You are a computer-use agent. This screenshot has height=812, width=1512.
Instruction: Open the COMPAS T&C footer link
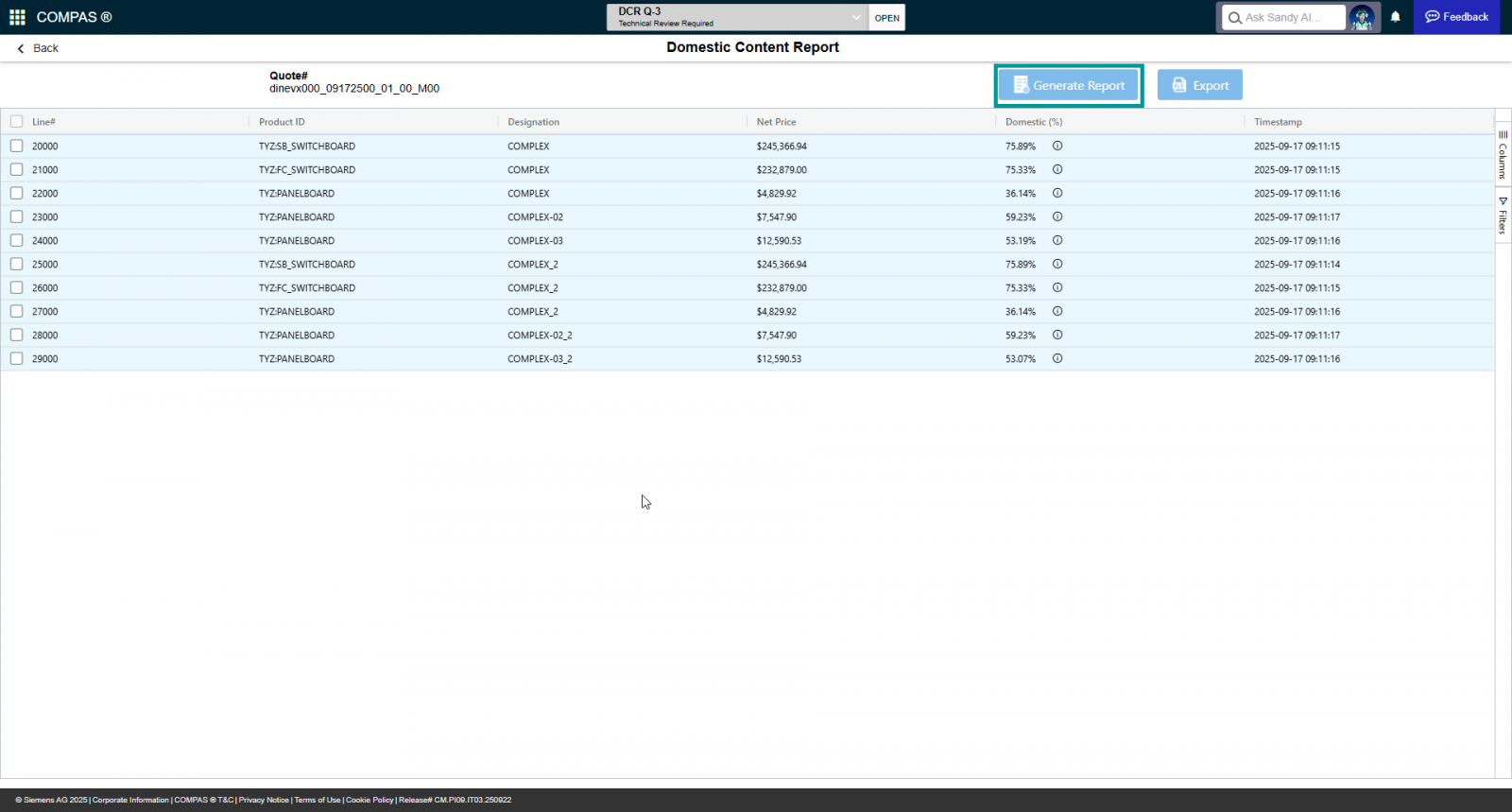[203, 800]
